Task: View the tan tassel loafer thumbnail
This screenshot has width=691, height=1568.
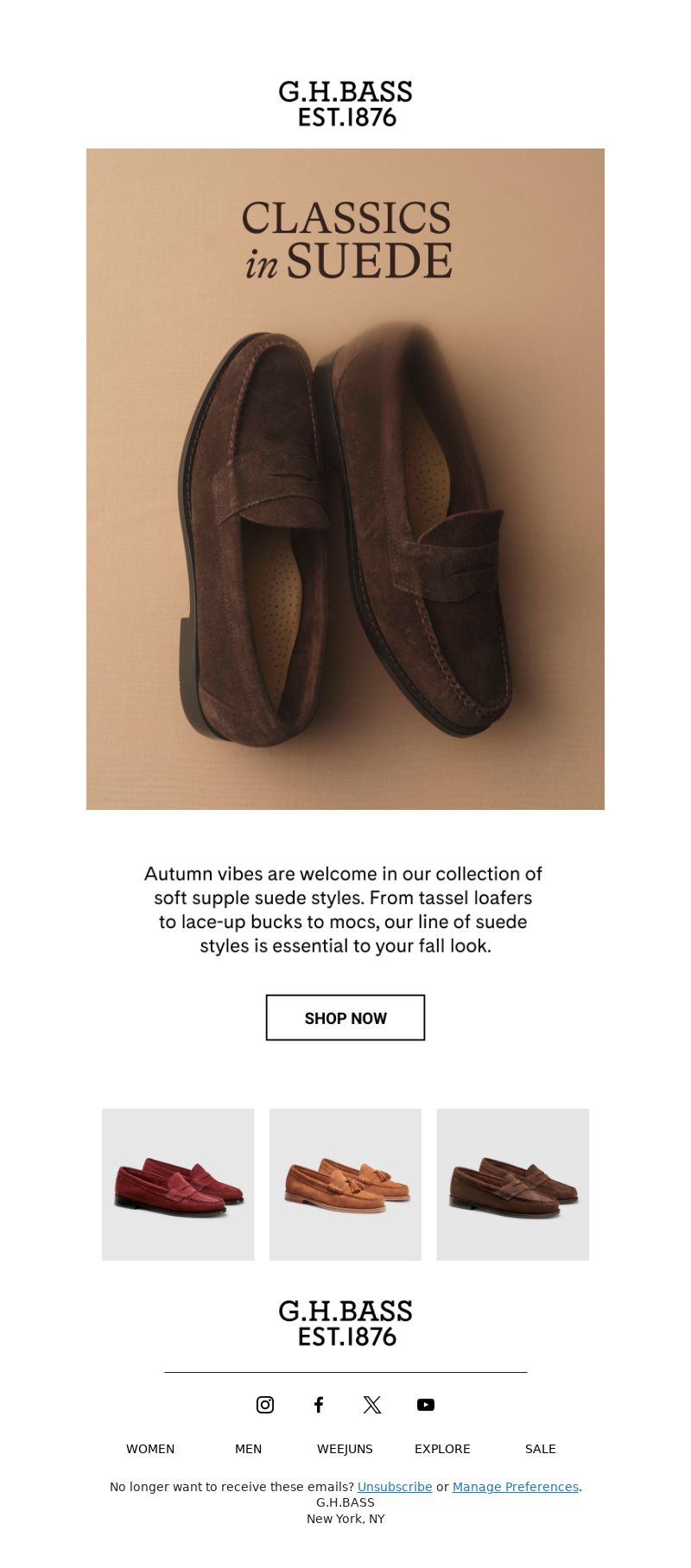Action: click(x=345, y=1185)
